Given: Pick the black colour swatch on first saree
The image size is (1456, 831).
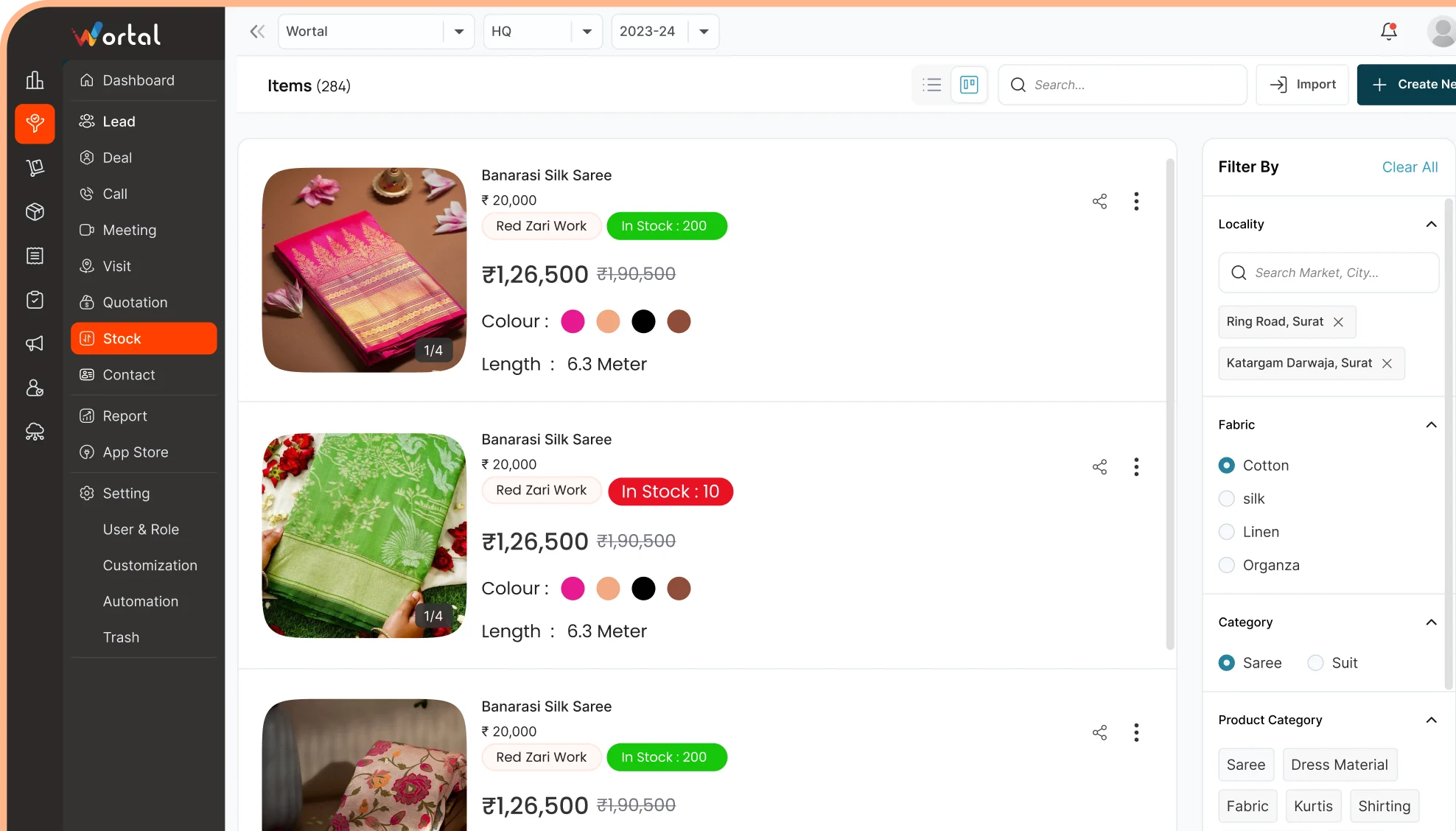Looking at the screenshot, I should point(643,322).
